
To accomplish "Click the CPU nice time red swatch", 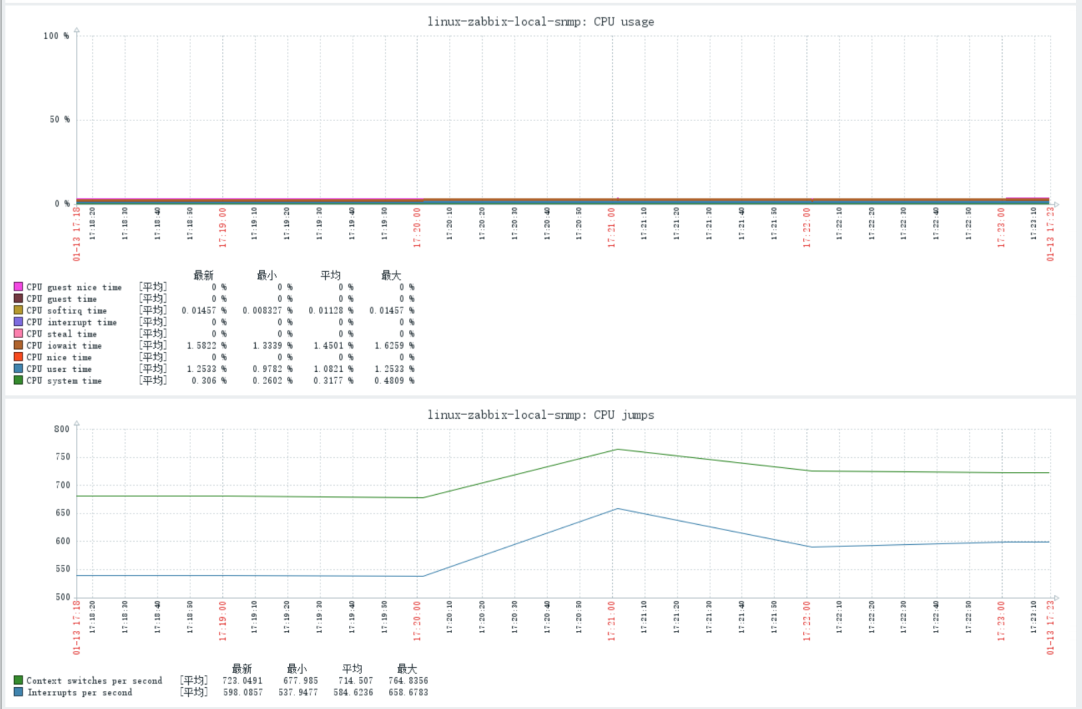I will [x=18, y=357].
